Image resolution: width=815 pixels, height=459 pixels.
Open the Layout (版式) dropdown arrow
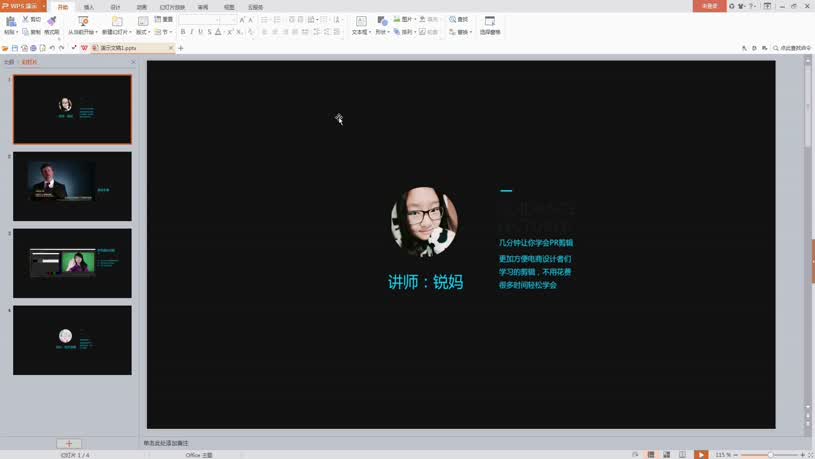[x=149, y=32]
